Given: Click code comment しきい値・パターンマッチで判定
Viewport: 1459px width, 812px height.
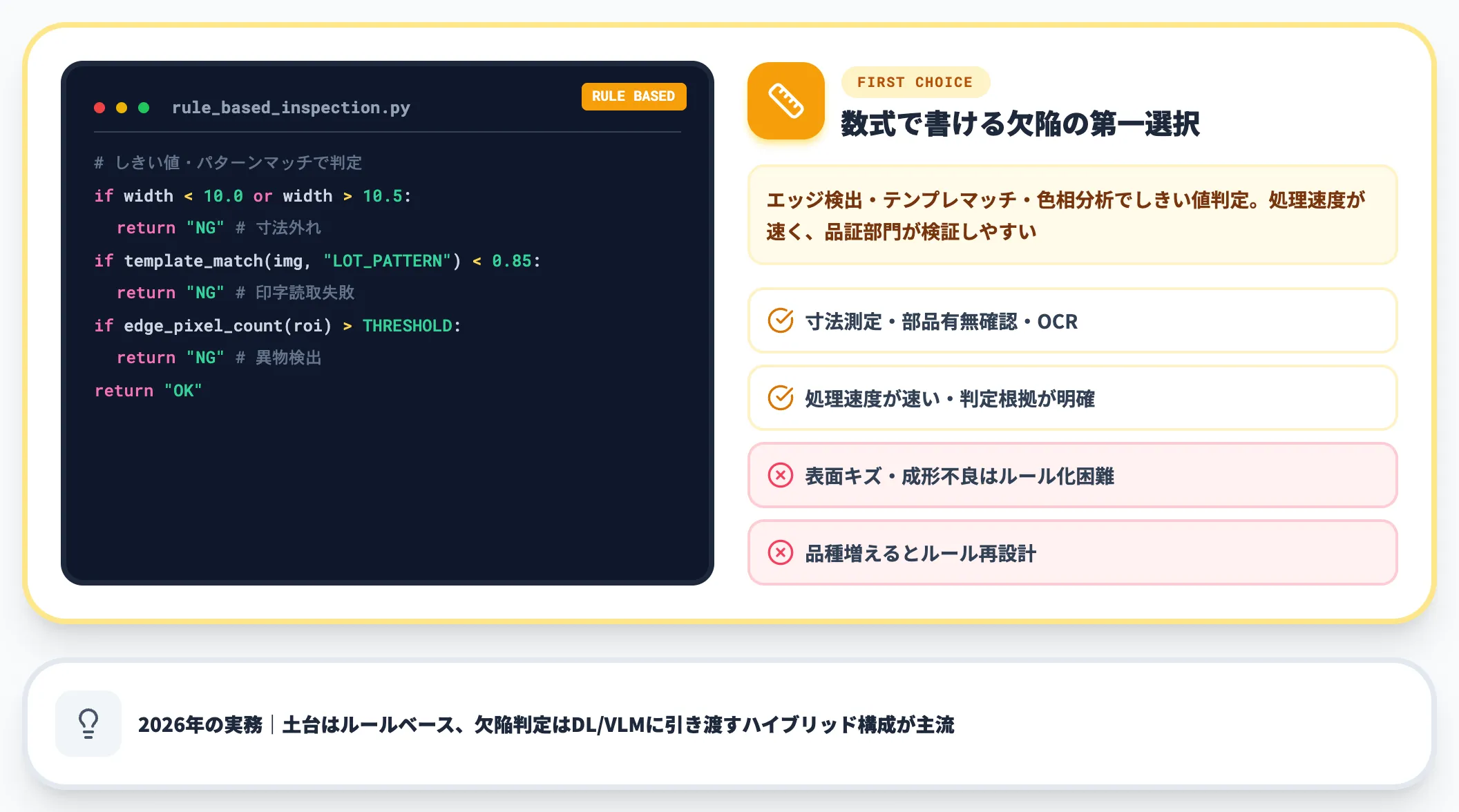Looking at the screenshot, I should point(228,163).
